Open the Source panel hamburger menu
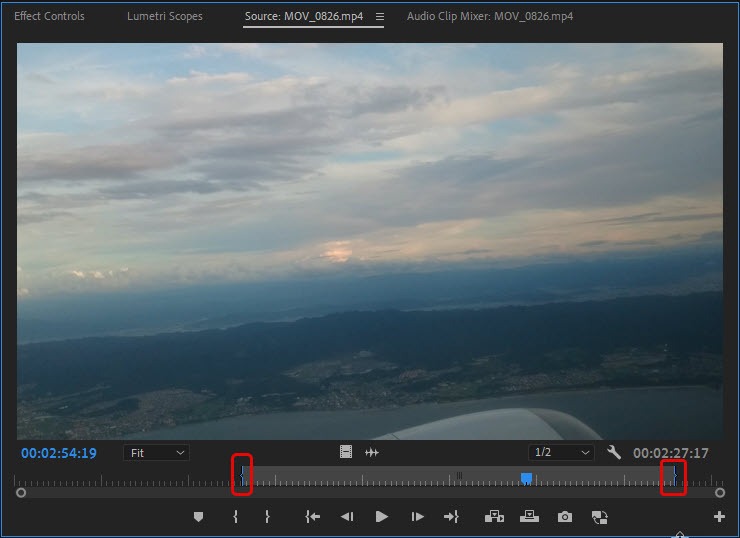This screenshot has height=538, width=740. 379,17
